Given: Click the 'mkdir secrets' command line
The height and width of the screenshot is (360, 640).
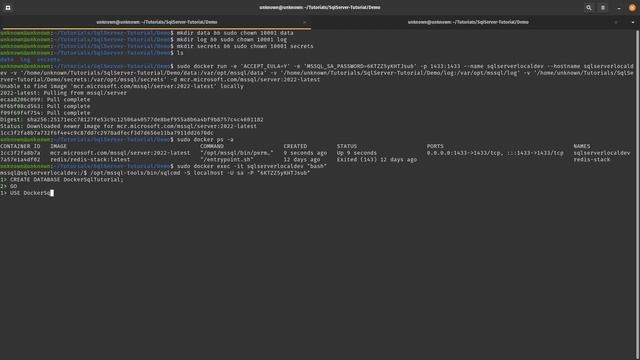Looking at the screenshot, I should tap(245, 46).
